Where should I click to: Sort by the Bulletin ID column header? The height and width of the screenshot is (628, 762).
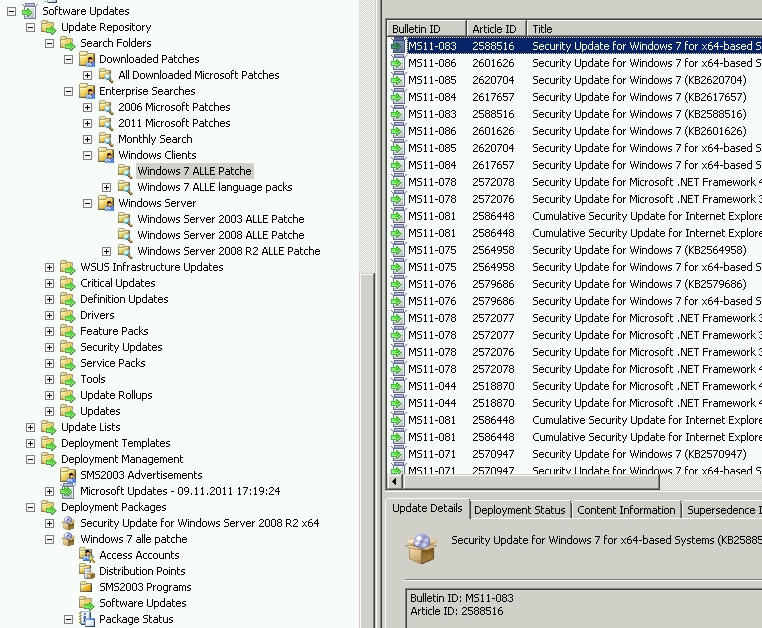click(426, 29)
